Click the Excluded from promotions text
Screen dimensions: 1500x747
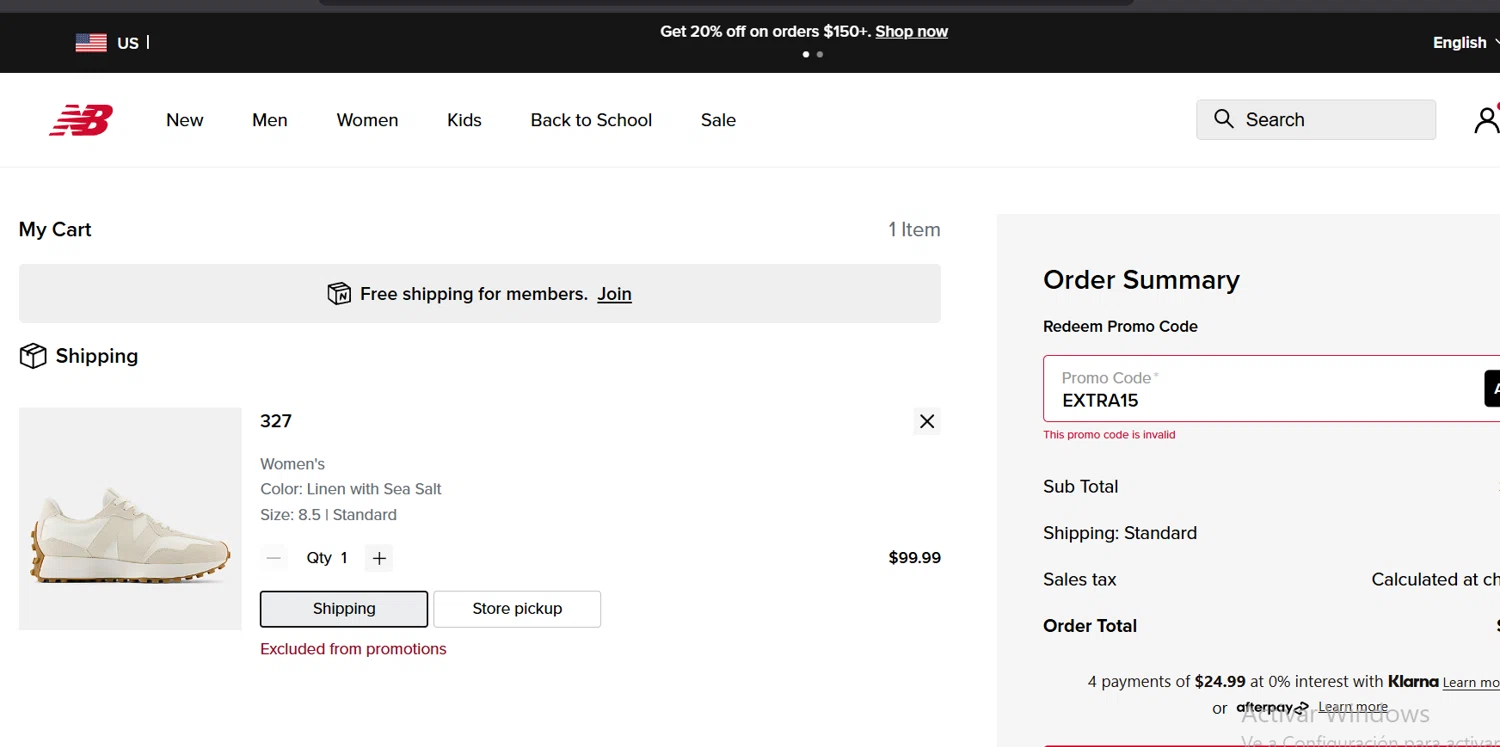(x=353, y=649)
